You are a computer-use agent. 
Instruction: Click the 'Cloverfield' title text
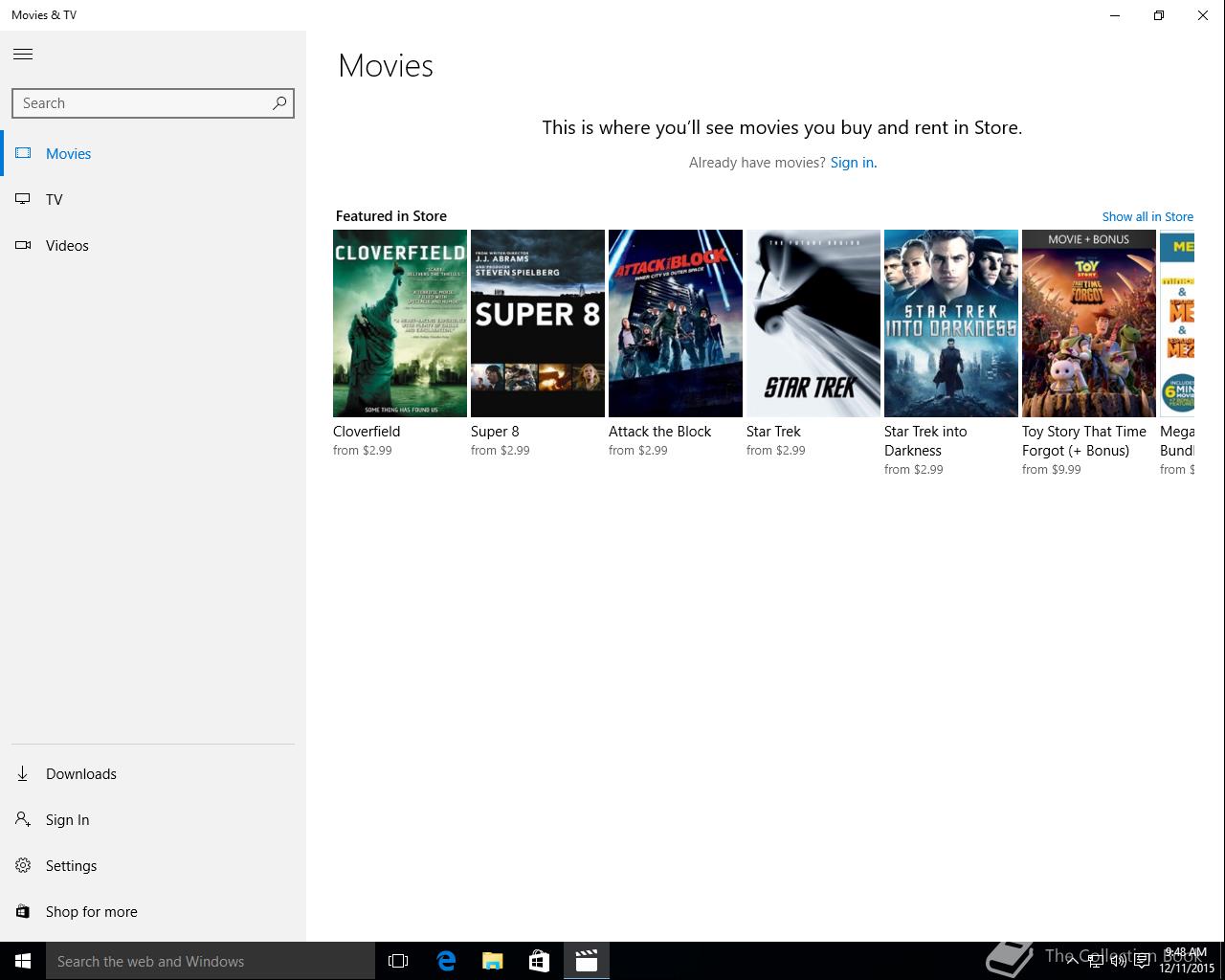pos(367,432)
